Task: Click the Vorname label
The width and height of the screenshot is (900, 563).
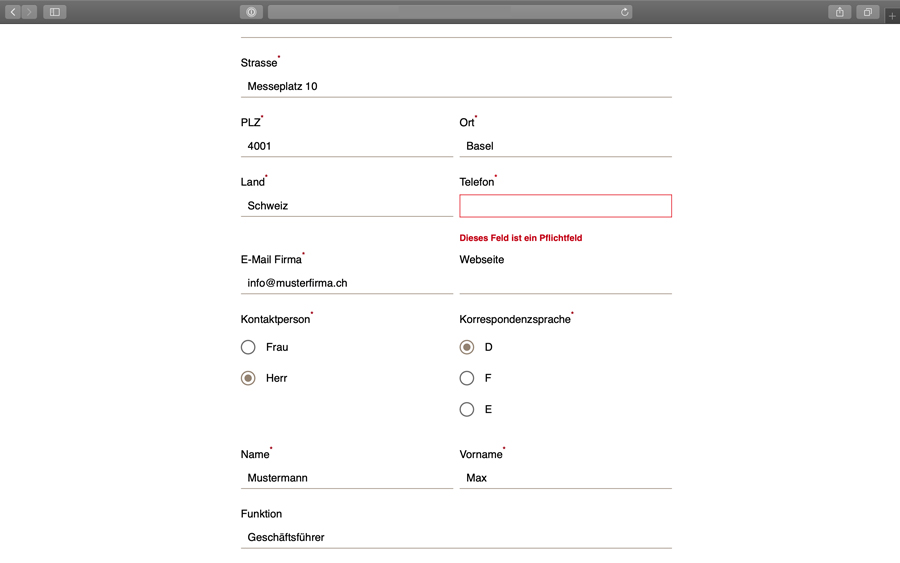Action: [481, 455]
